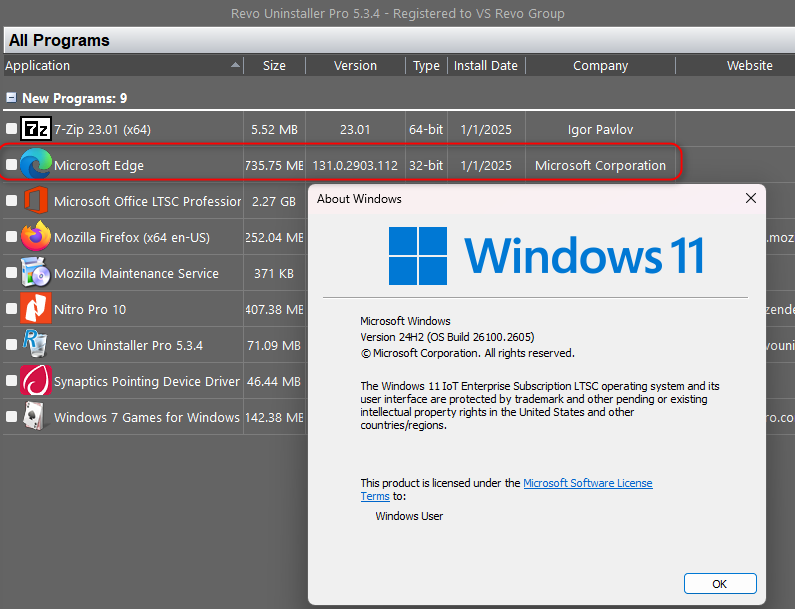Select the Revo Uninstaller Pro 5.3.4 entry
Image resolution: width=795 pixels, height=609 pixels.
[128, 345]
